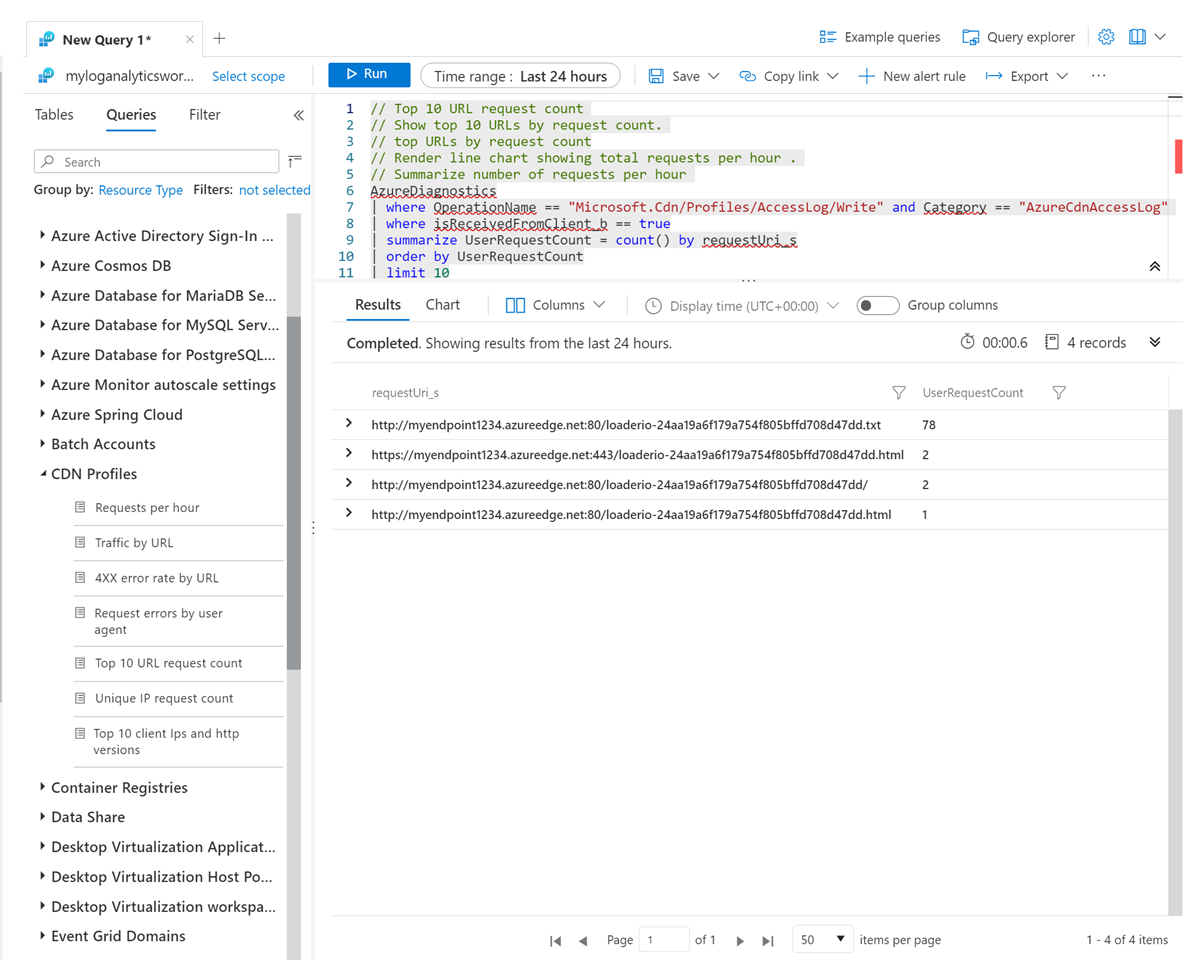Expand the https 443 html row
This screenshot has height=960, width=1200.
click(x=349, y=454)
